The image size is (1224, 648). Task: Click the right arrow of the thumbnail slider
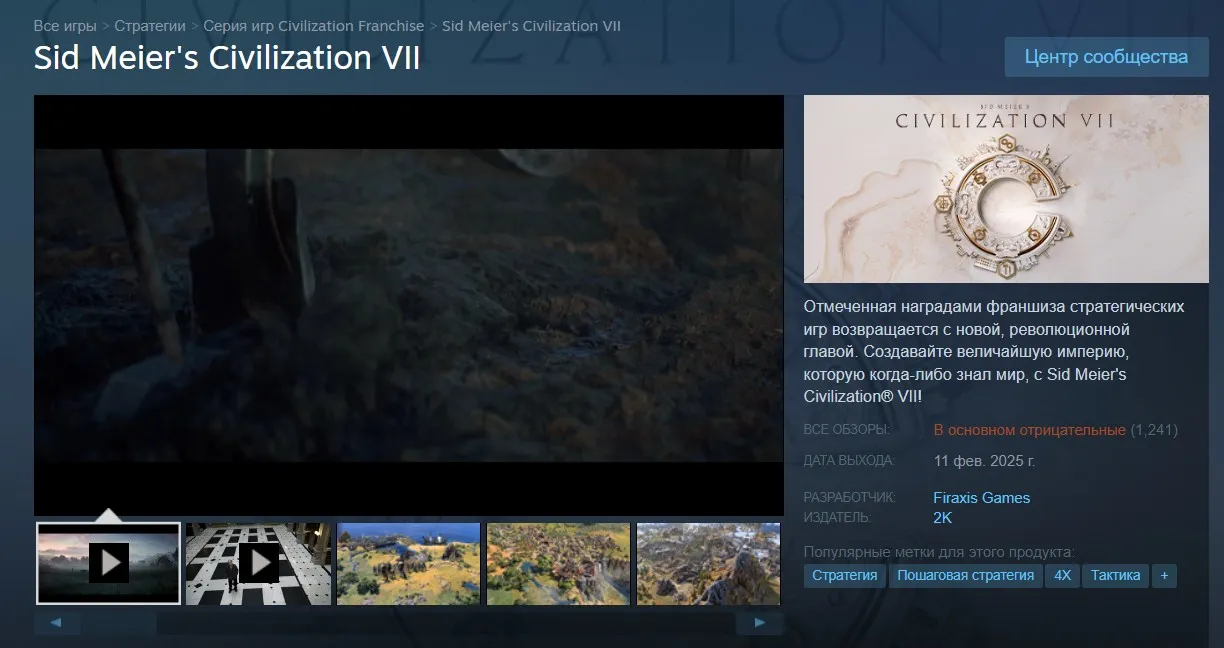[760, 623]
